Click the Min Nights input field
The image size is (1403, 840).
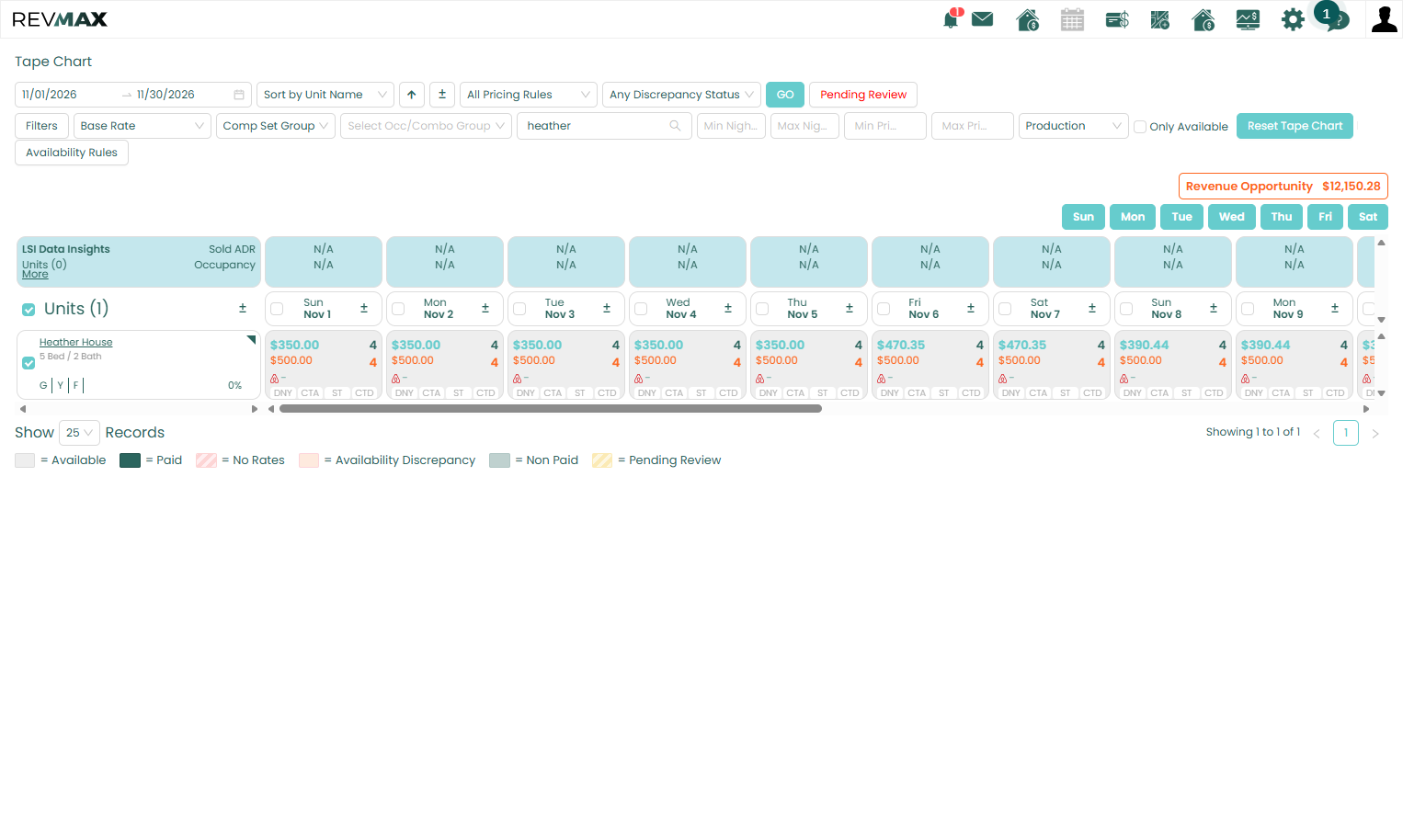coord(731,126)
